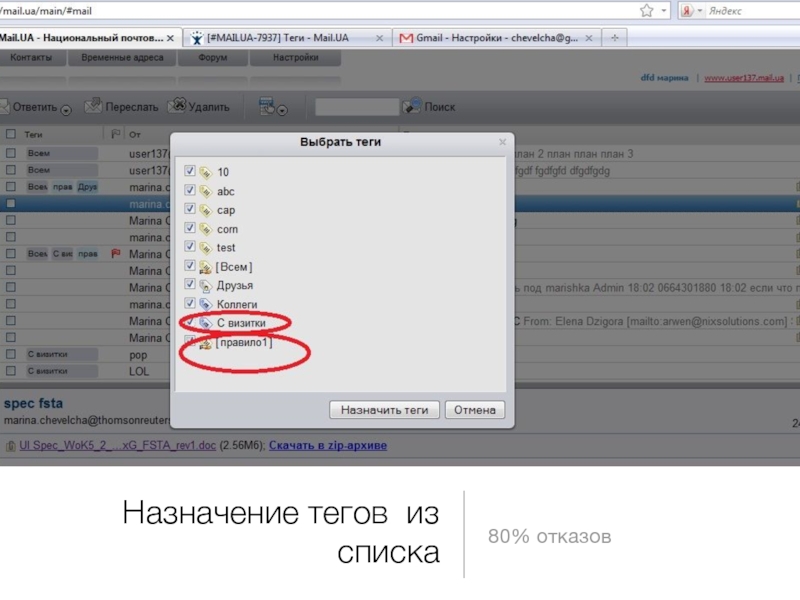
Task: Open the Форум tab
Action: click(x=213, y=57)
